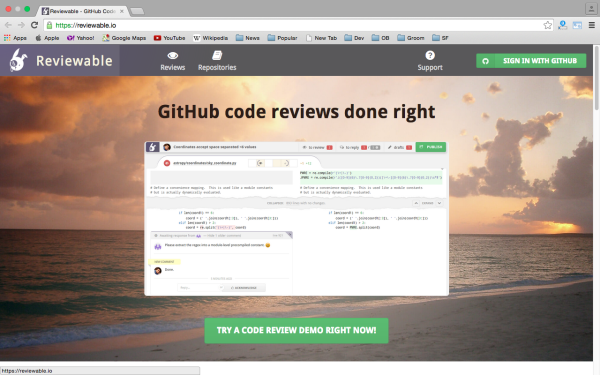Expand the News bookmarks folder
The image size is (600, 375).
pyautogui.click(x=248, y=38)
